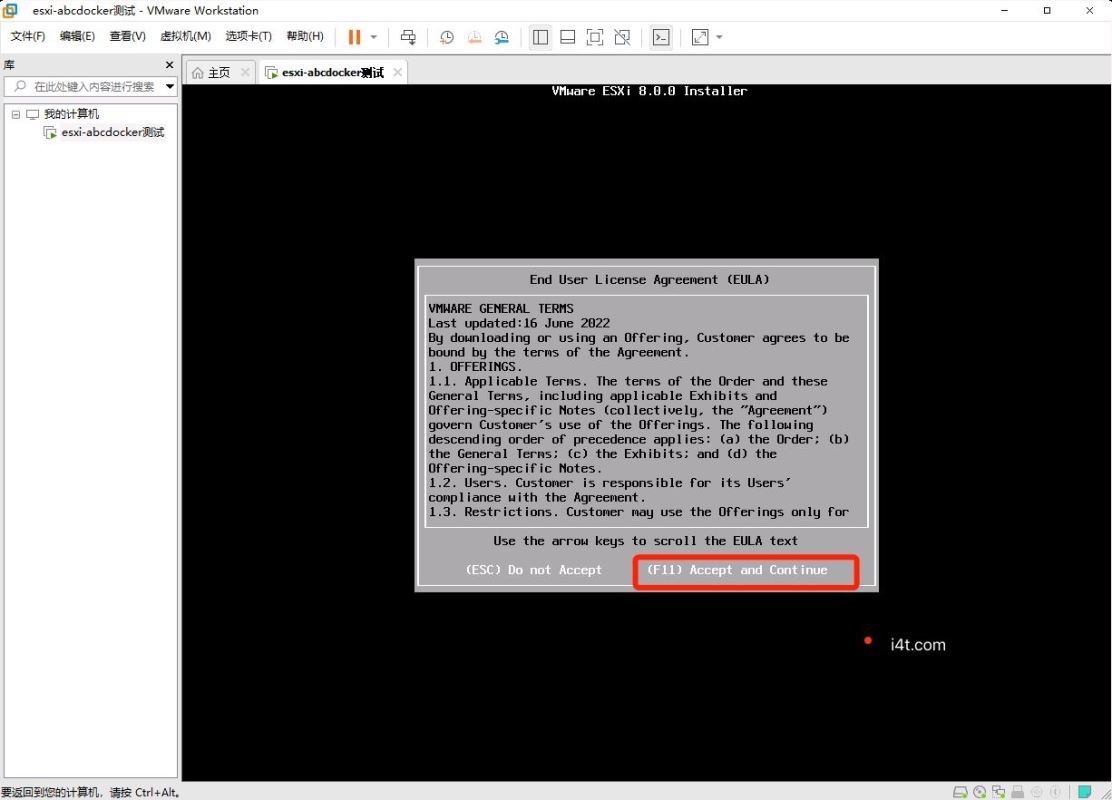Click VMware ESXi 8.0.0 Installer heading
The image size is (1112, 800).
click(649, 91)
